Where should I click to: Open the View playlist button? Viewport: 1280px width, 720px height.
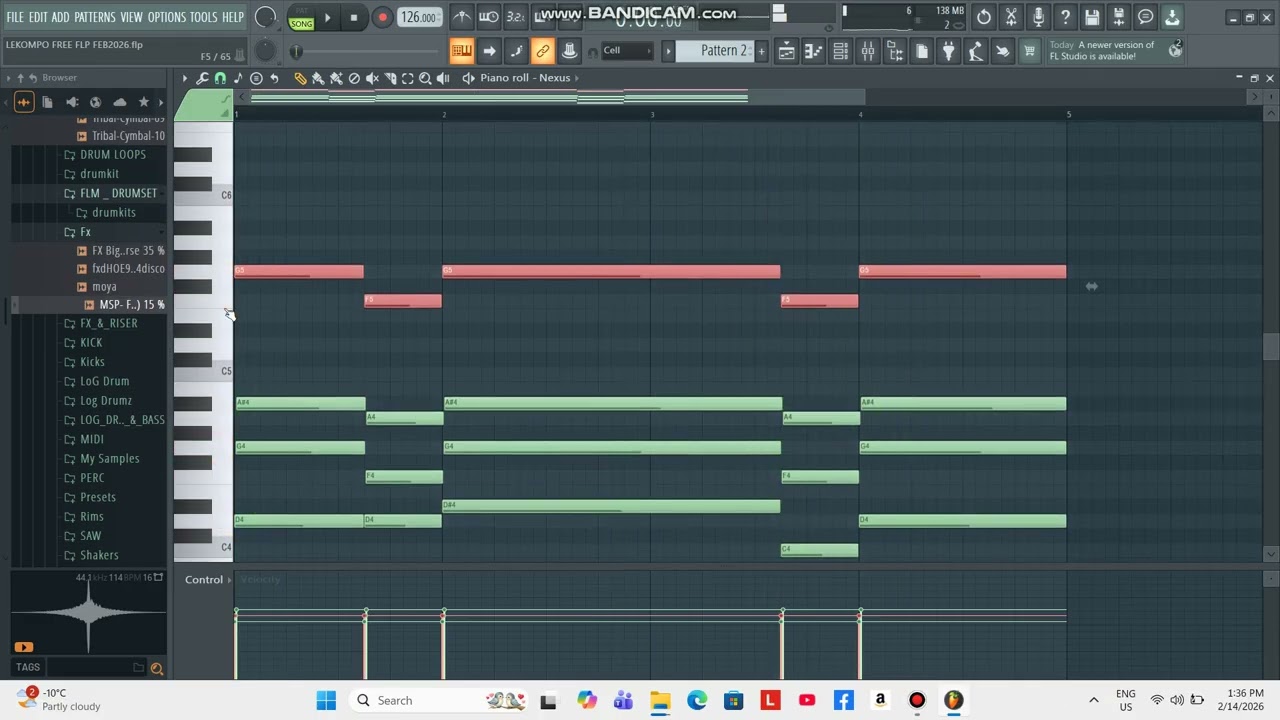(787, 51)
